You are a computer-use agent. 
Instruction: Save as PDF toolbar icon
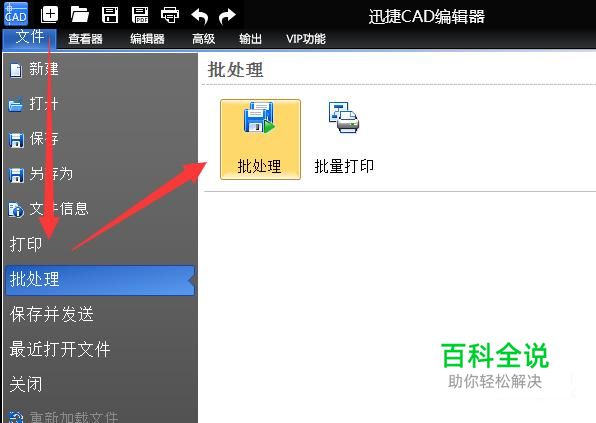tap(140, 14)
